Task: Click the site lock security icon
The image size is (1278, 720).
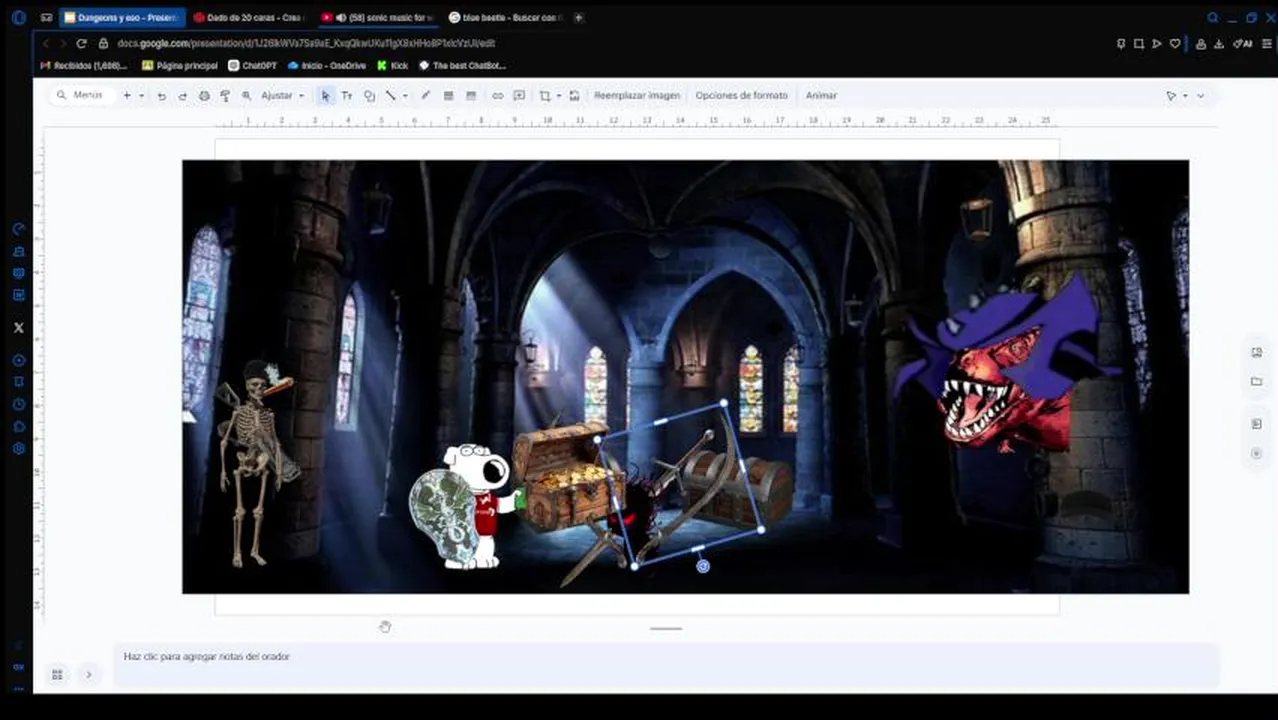Action: tap(103, 44)
